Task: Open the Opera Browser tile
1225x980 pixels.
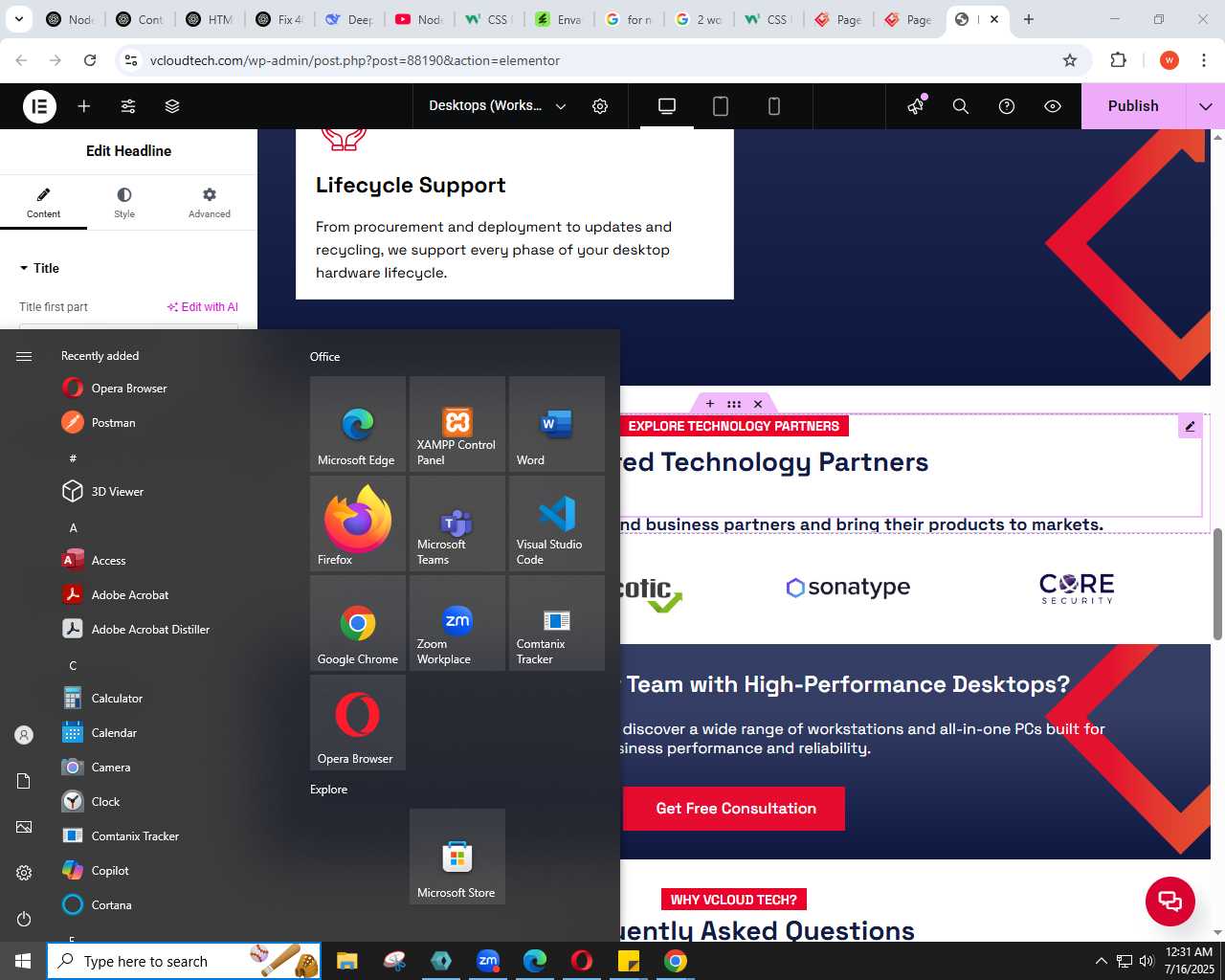Action: 358,723
